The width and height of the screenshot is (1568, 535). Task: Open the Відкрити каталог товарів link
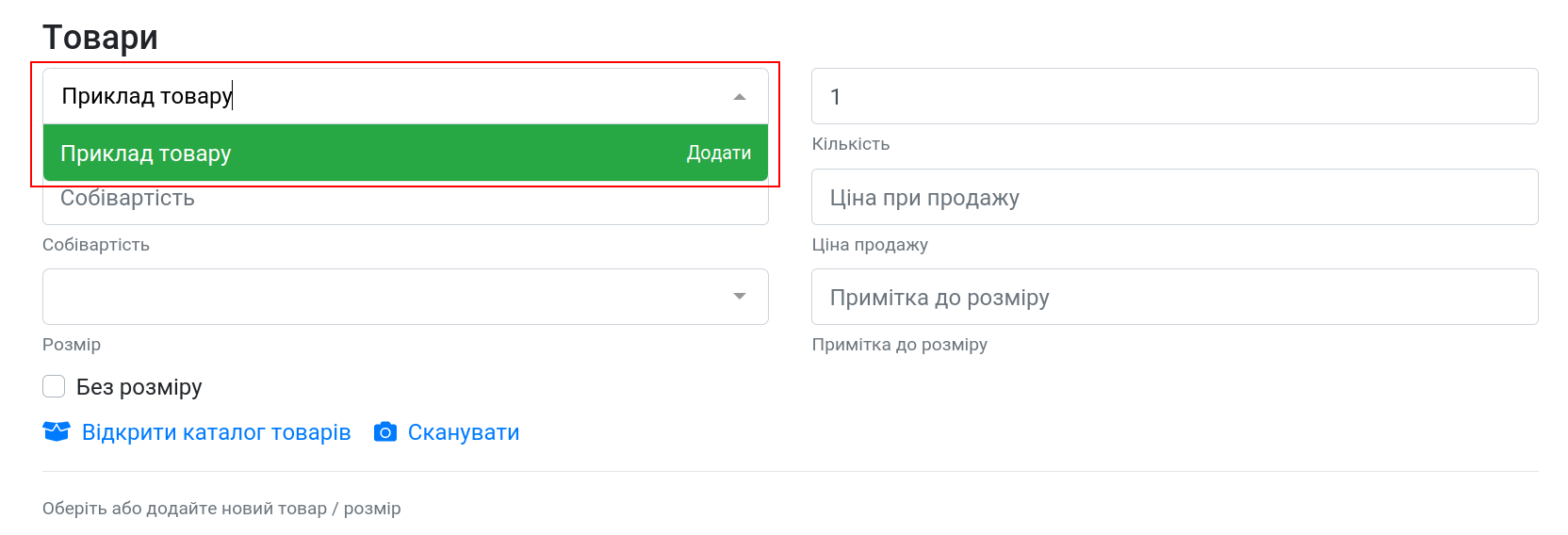tap(216, 432)
